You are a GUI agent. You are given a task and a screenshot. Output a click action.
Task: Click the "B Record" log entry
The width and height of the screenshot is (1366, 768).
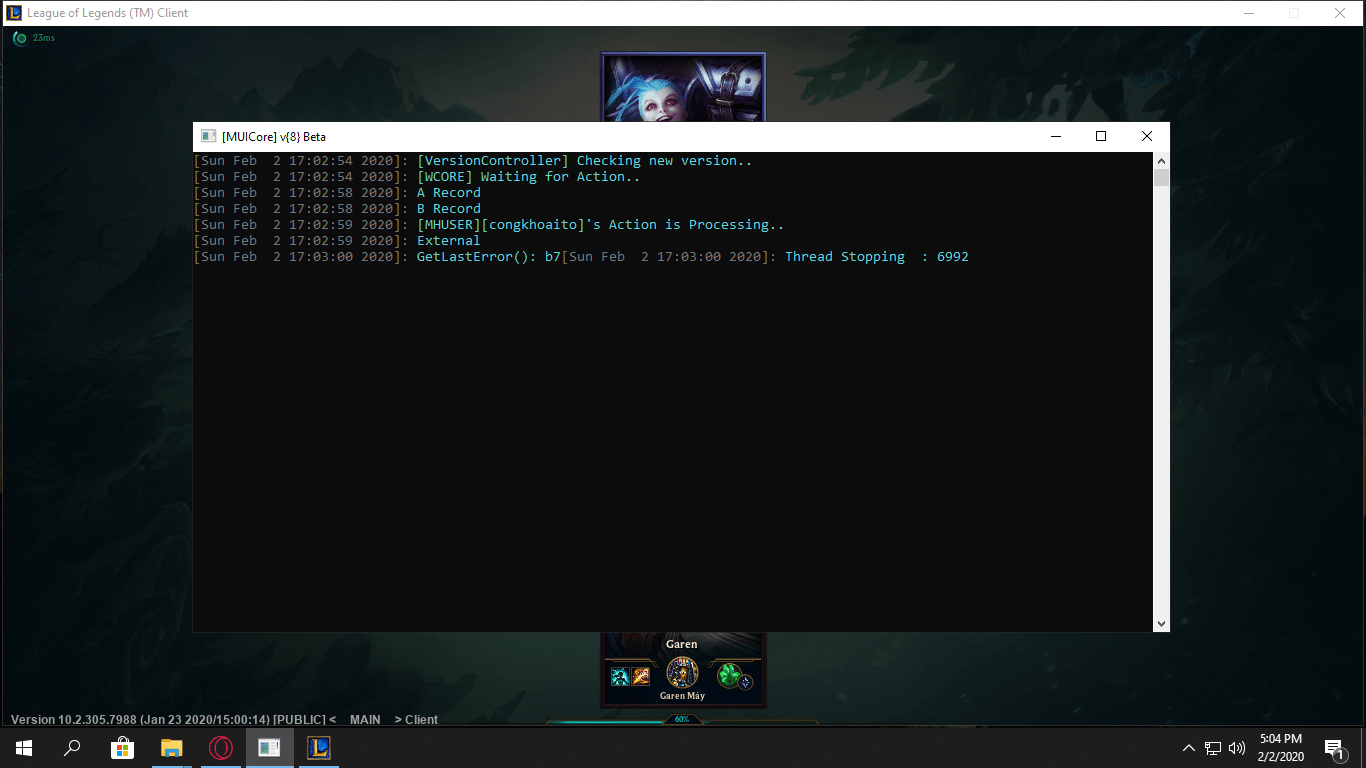[449, 209]
